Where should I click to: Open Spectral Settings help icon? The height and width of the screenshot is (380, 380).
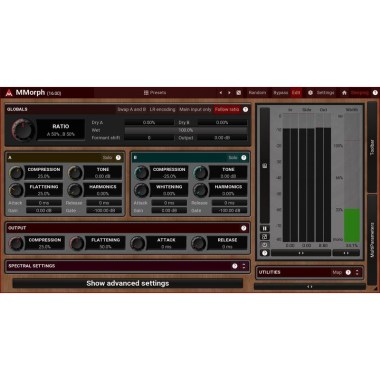point(235,266)
